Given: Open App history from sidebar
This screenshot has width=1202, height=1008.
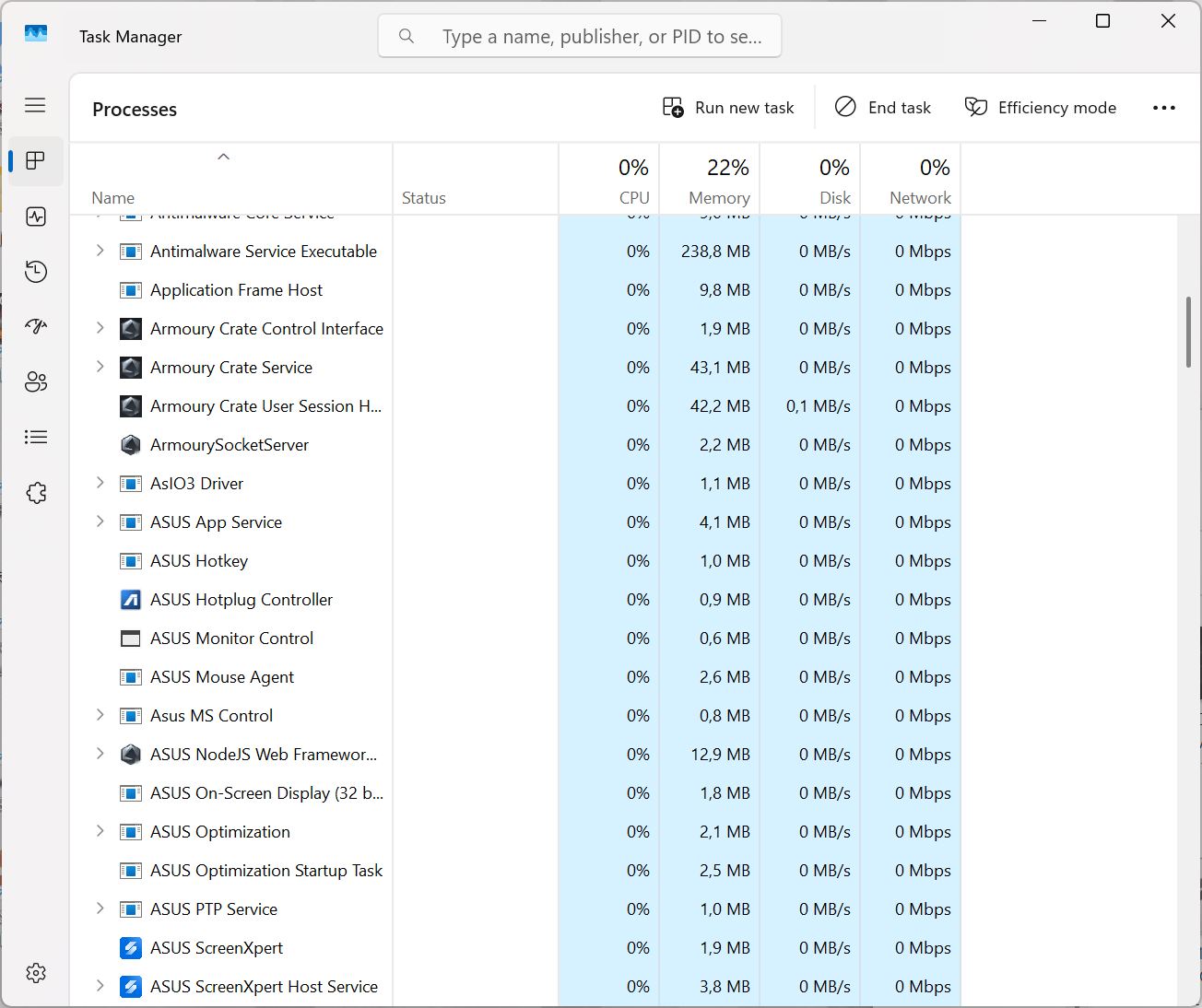Looking at the screenshot, I should [x=36, y=272].
